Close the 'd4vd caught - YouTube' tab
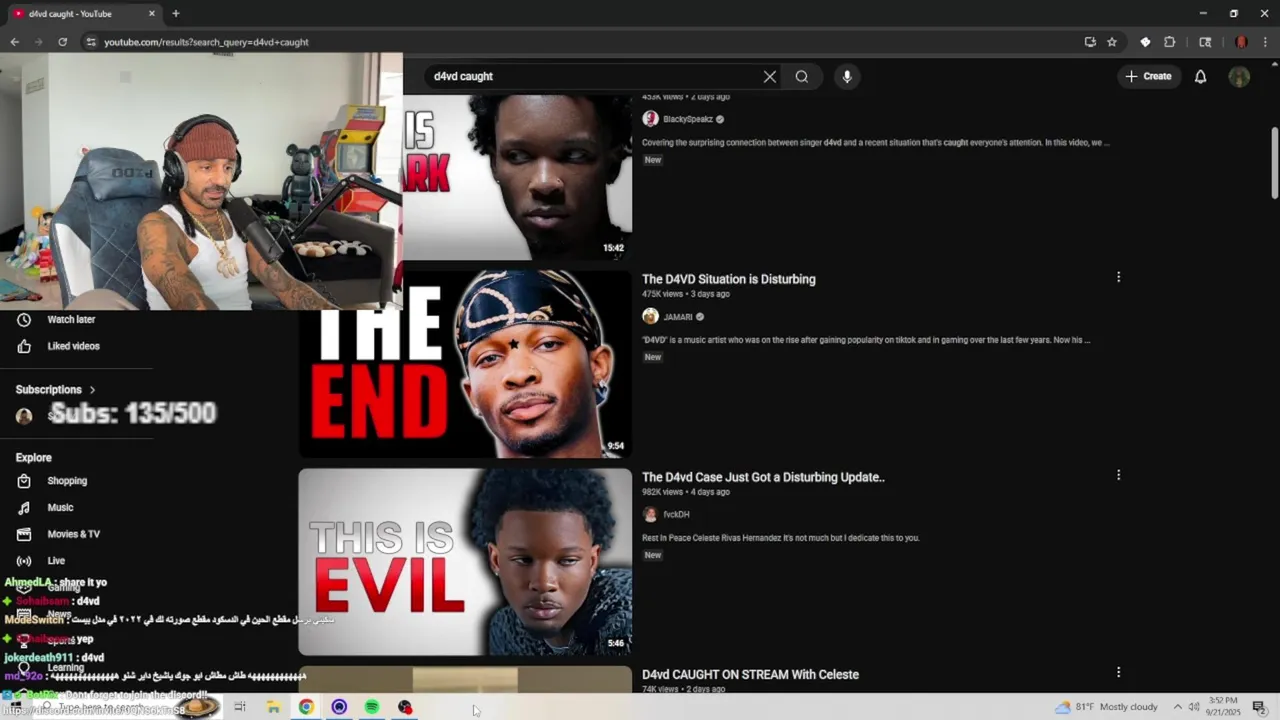 (x=152, y=14)
